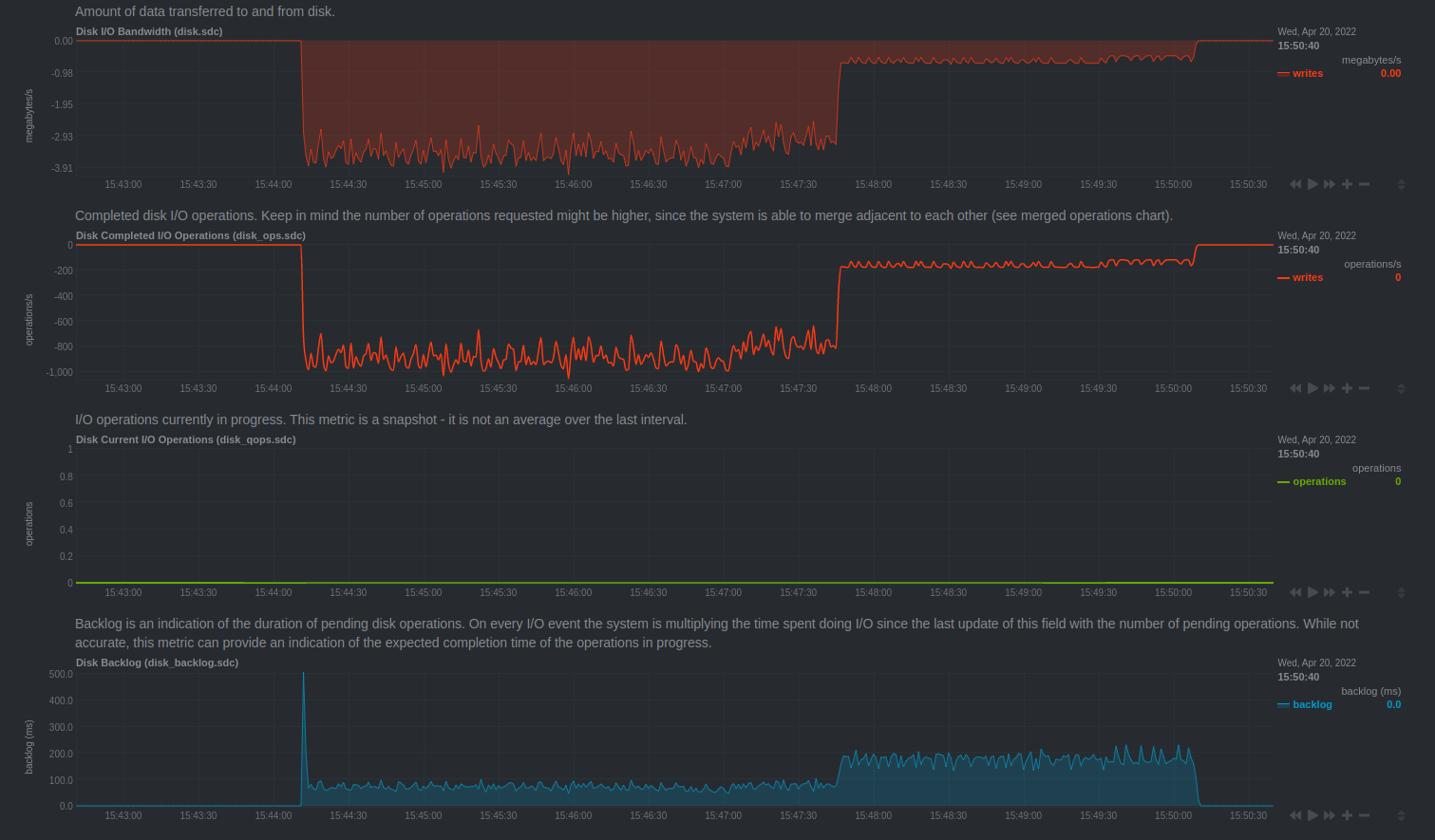Click the backlog (ms) unit label in legend
1435x840 pixels.
click(x=1370, y=691)
